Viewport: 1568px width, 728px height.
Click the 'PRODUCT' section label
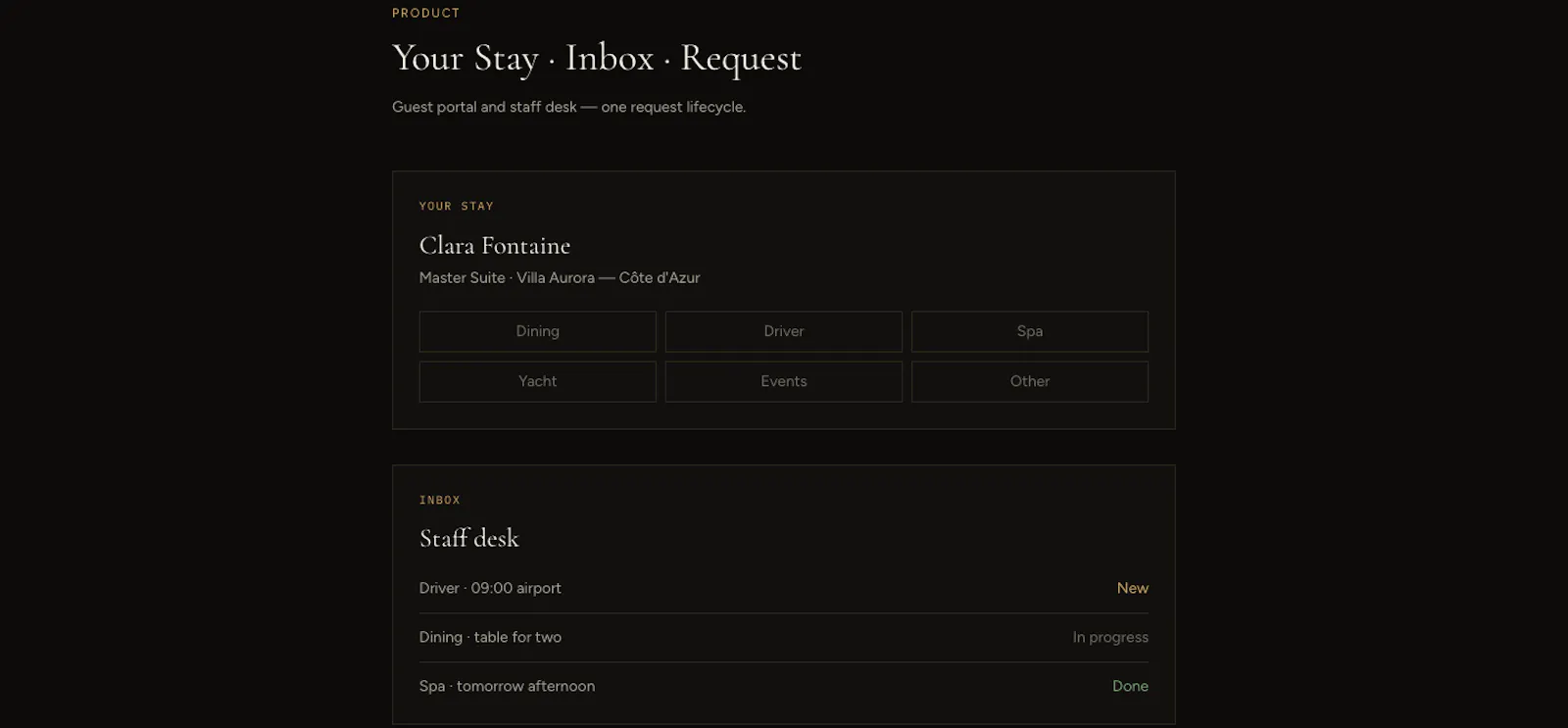click(x=426, y=13)
